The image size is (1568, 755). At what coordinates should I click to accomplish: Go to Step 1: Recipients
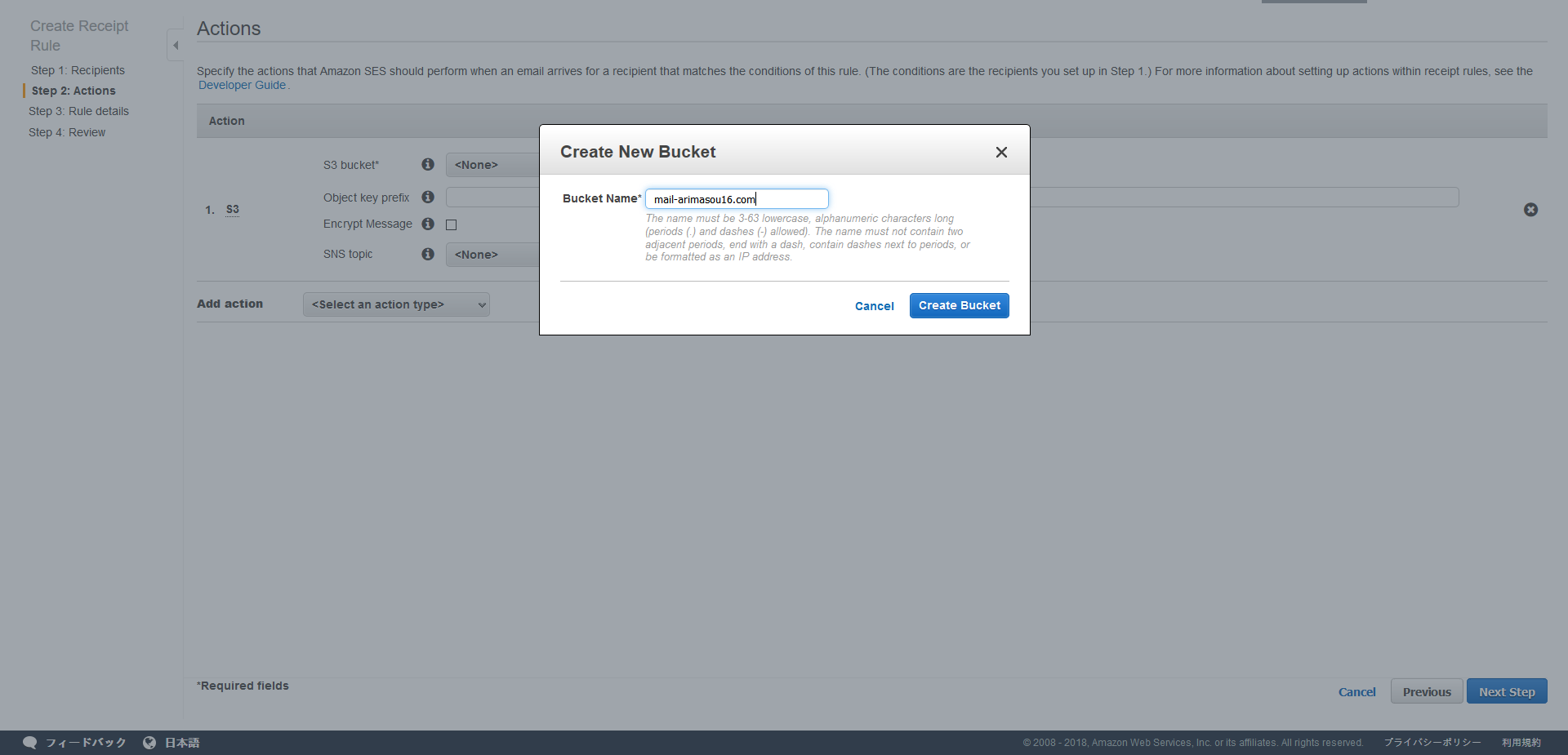pyautogui.click(x=78, y=70)
